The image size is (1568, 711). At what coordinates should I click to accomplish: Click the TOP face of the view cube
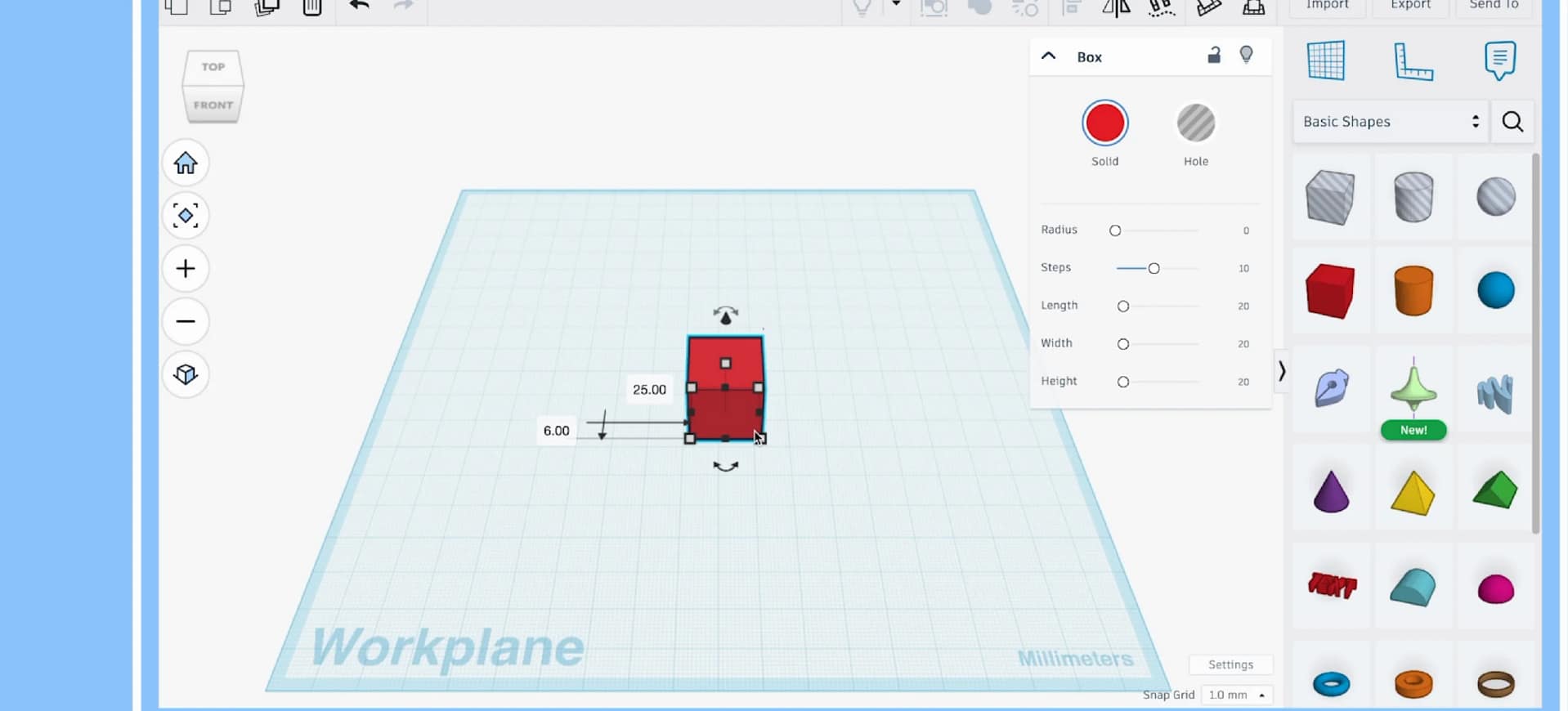pyautogui.click(x=213, y=67)
